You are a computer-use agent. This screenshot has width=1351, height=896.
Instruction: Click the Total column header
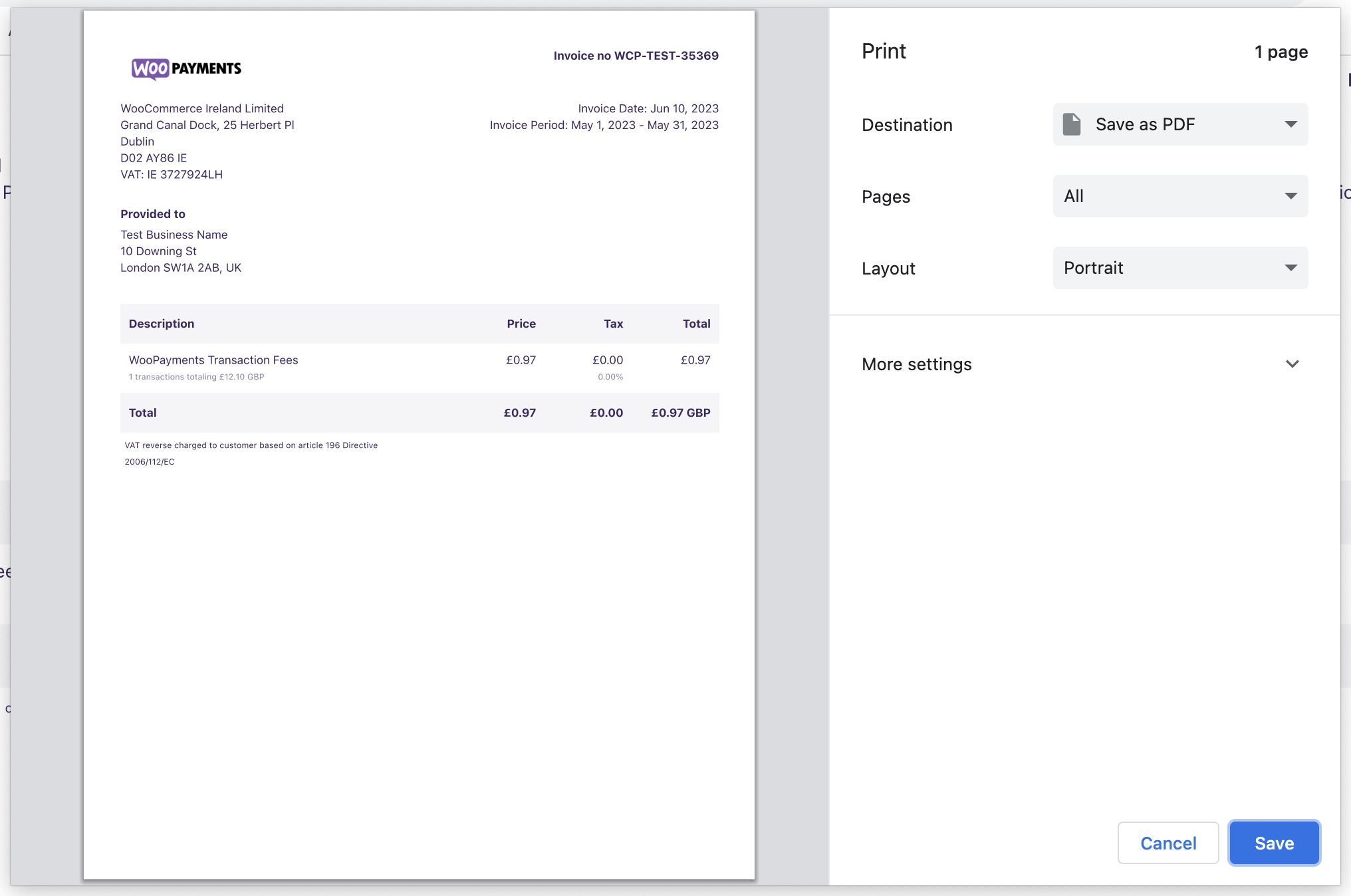(x=696, y=324)
